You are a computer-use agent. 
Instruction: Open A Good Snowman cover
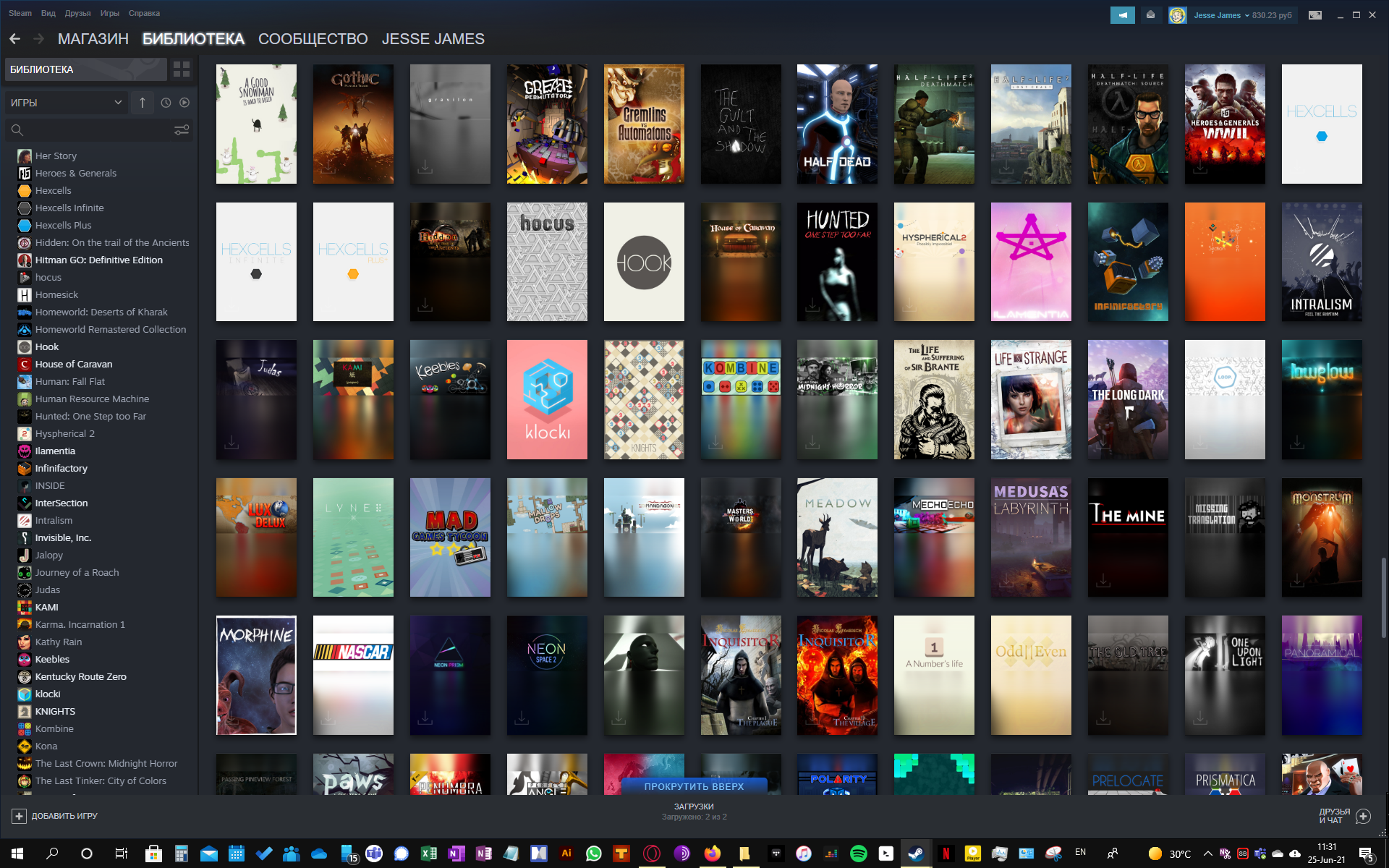click(256, 124)
